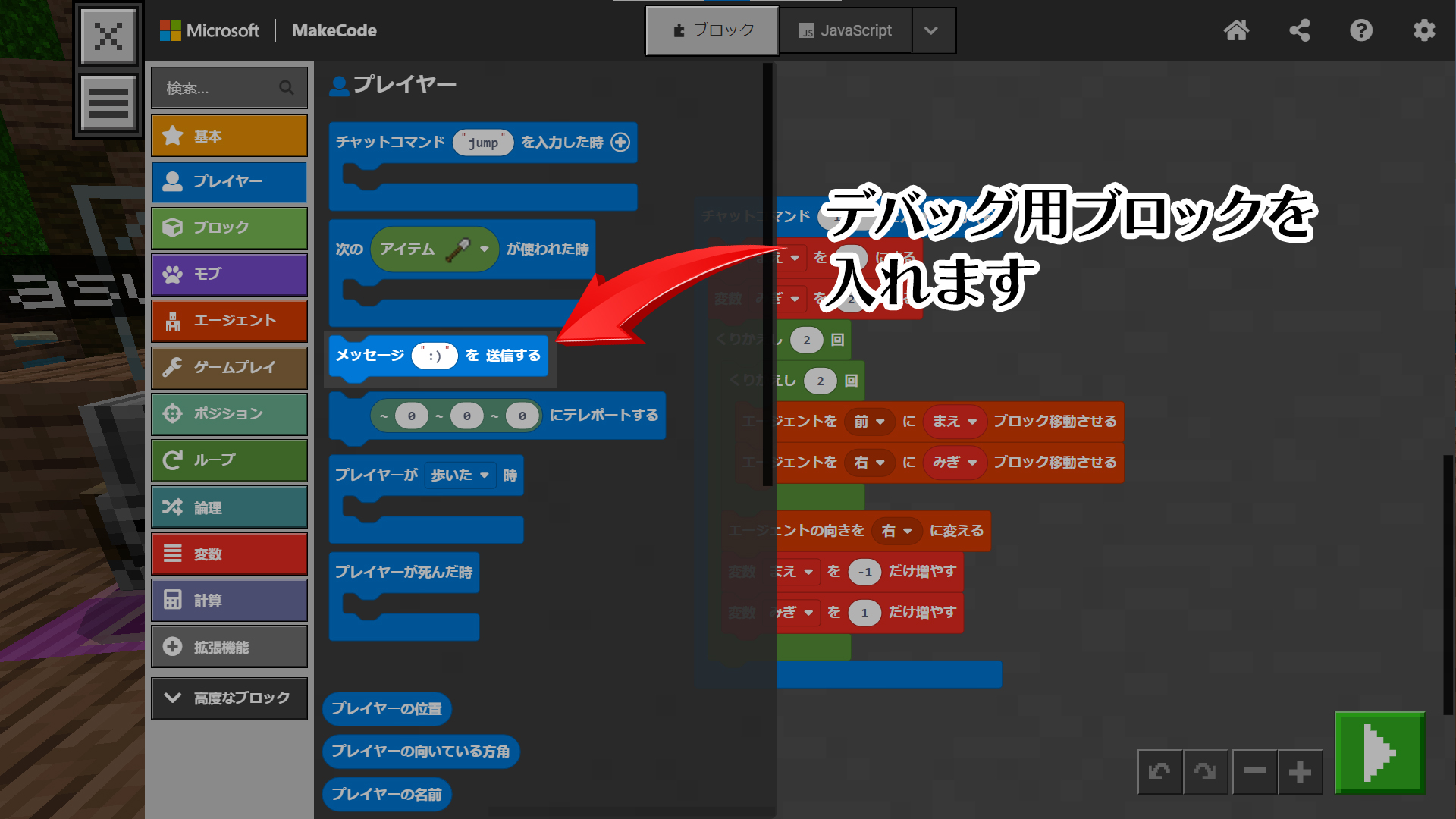The image size is (1456, 819).
Task: Switch to the JavaScript editor tab
Action: (x=845, y=30)
